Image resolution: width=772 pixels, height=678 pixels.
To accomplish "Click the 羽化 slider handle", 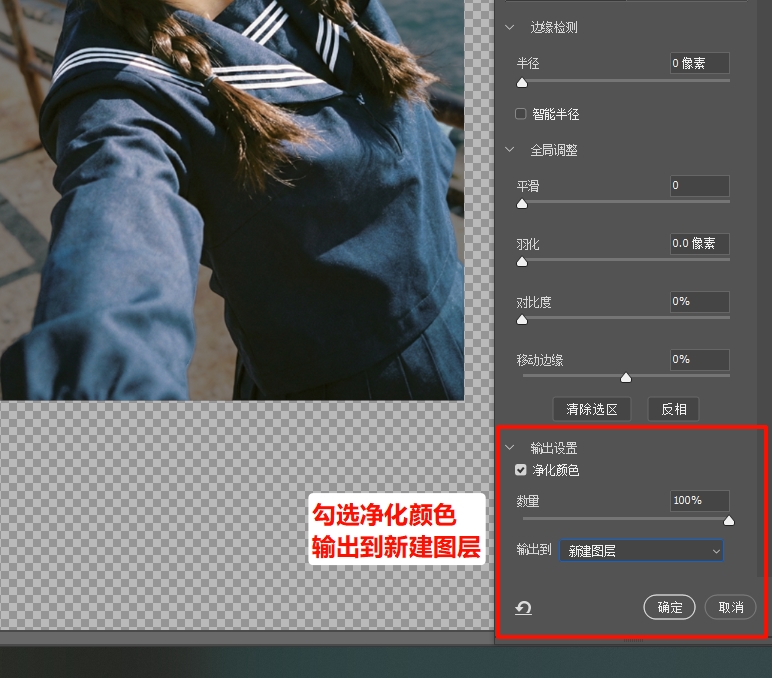I will (522, 262).
